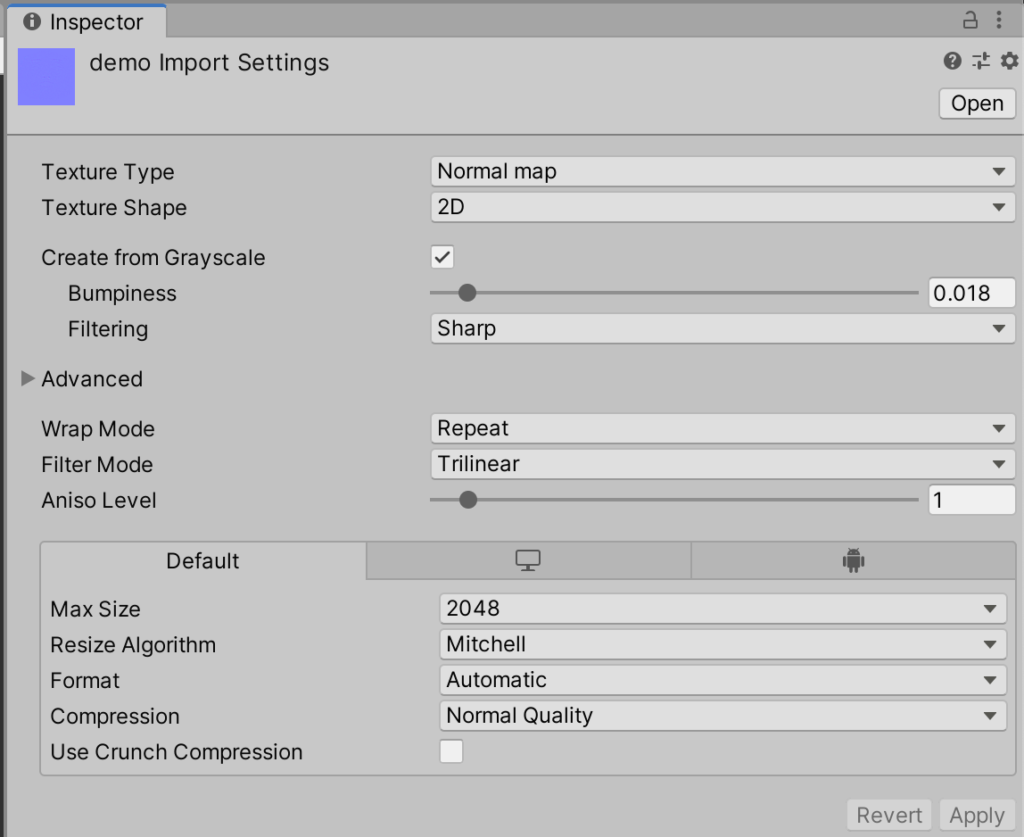
Task: Open the Filtering dropdown set to Sharp
Action: click(722, 328)
